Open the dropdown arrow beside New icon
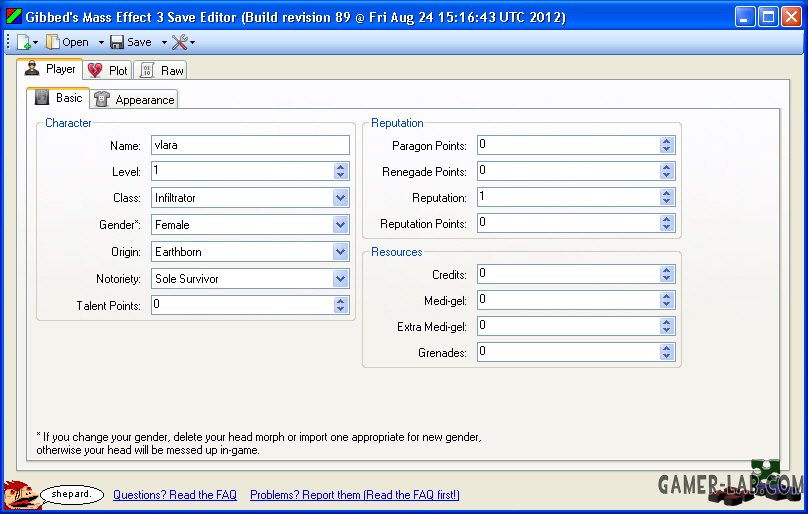 pos(35,42)
